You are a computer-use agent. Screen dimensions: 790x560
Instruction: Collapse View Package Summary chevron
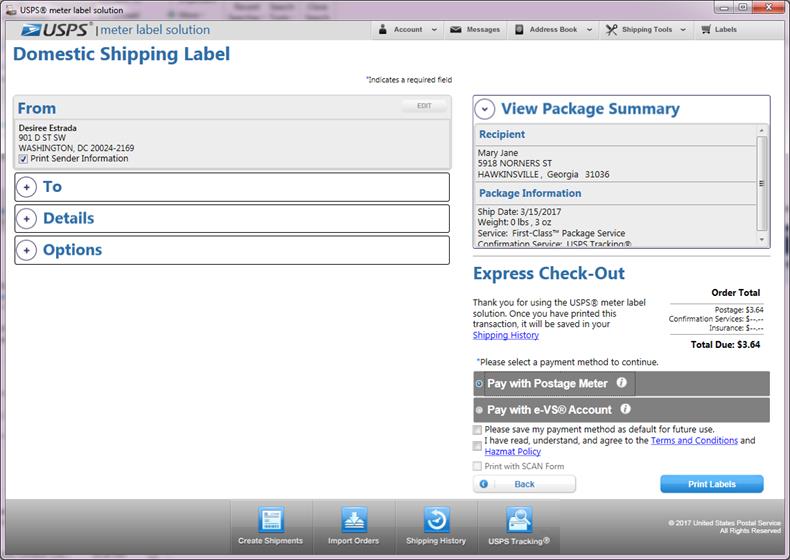coord(485,109)
